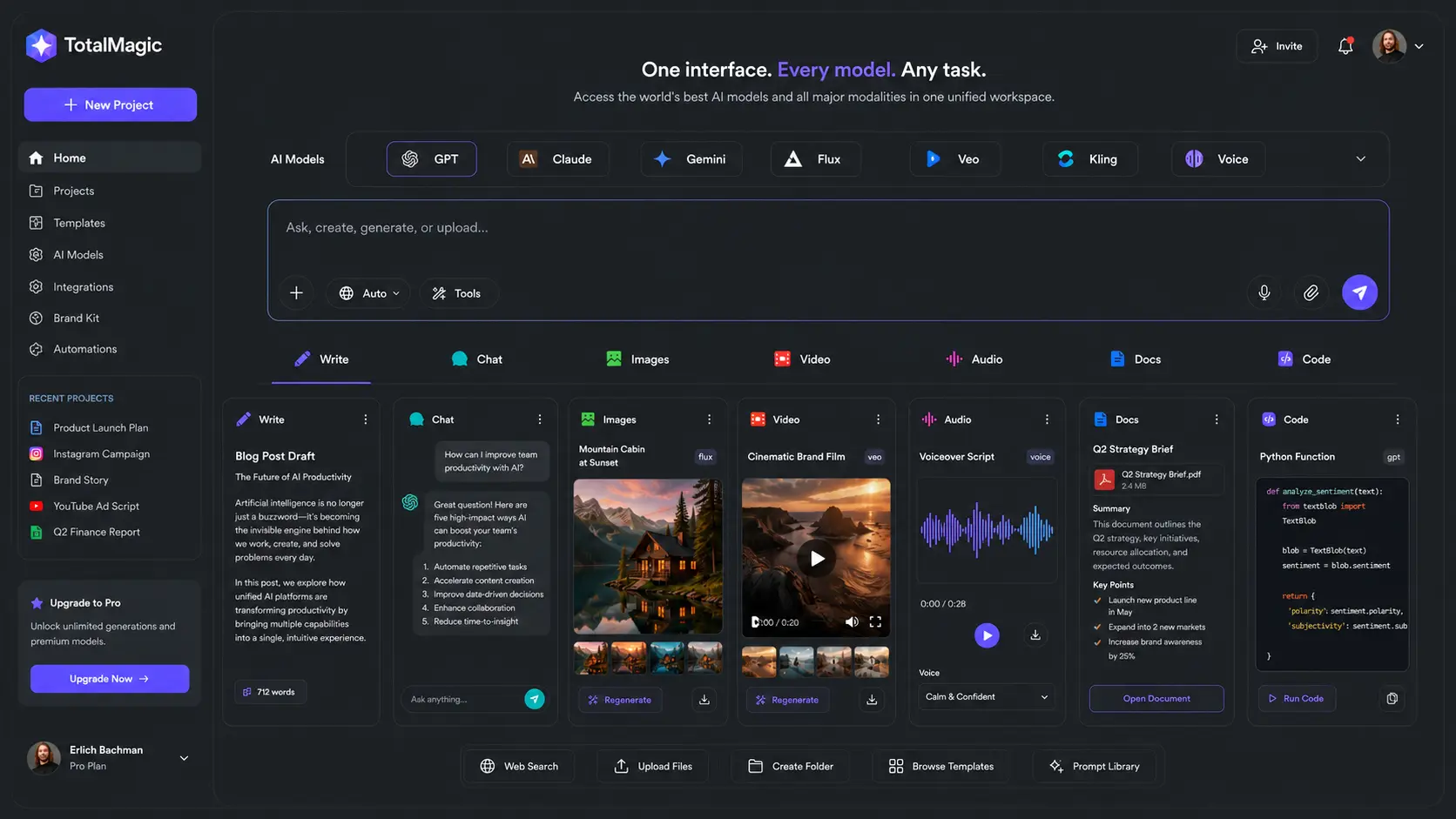Select the Voice model
This screenshot has height=819, width=1456.
pos(1217,159)
